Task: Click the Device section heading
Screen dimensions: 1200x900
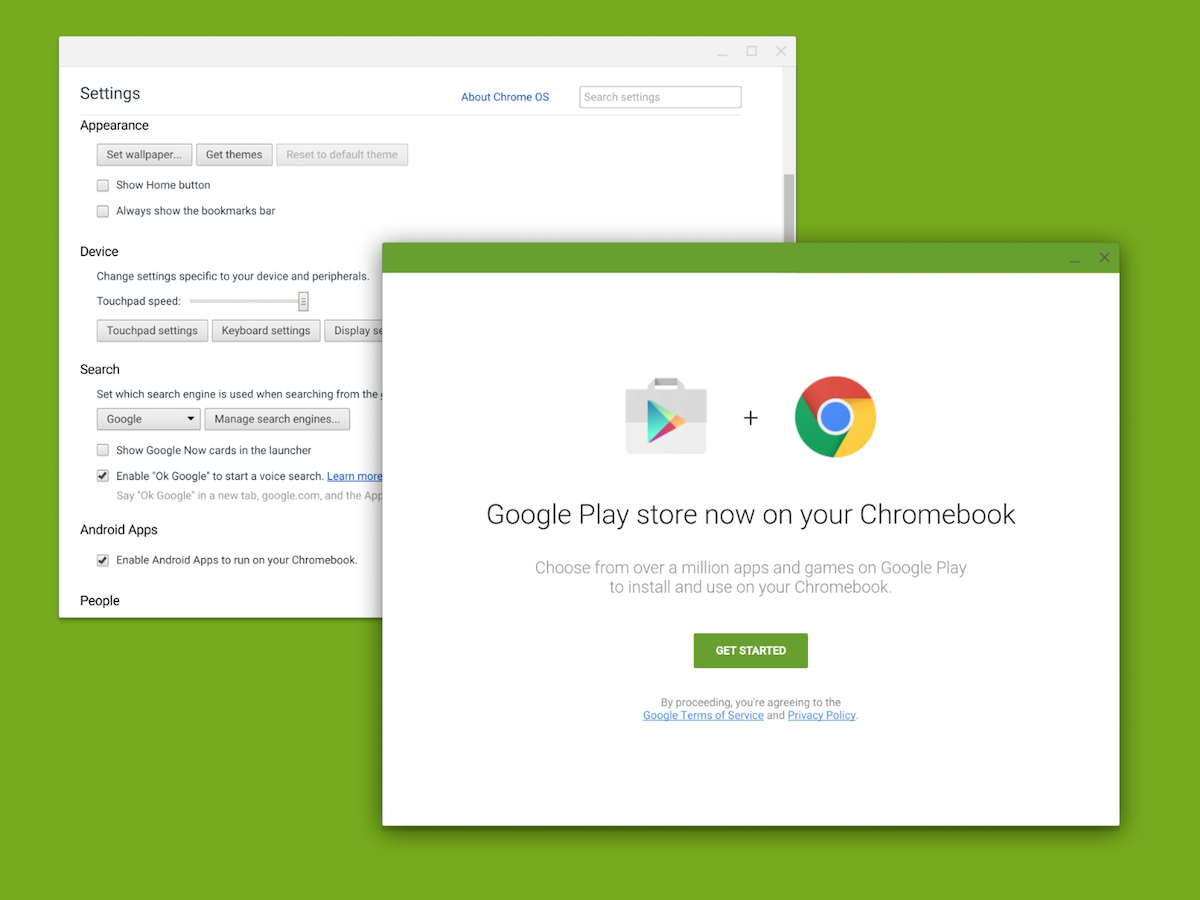Action: pyautogui.click(x=99, y=251)
